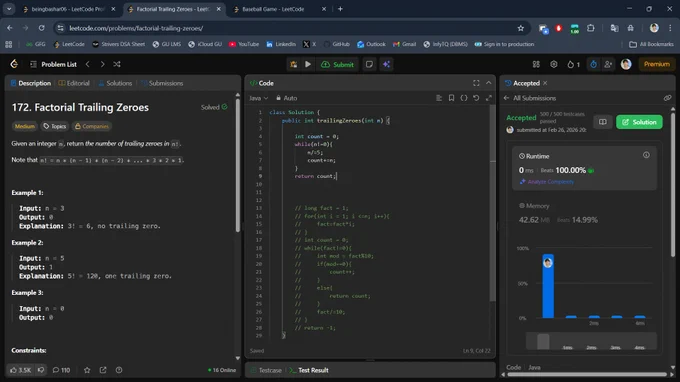The width and height of the screenshot is (680, 382).
Task: Open the browser tab search dropdown
Action: [9, 9]
